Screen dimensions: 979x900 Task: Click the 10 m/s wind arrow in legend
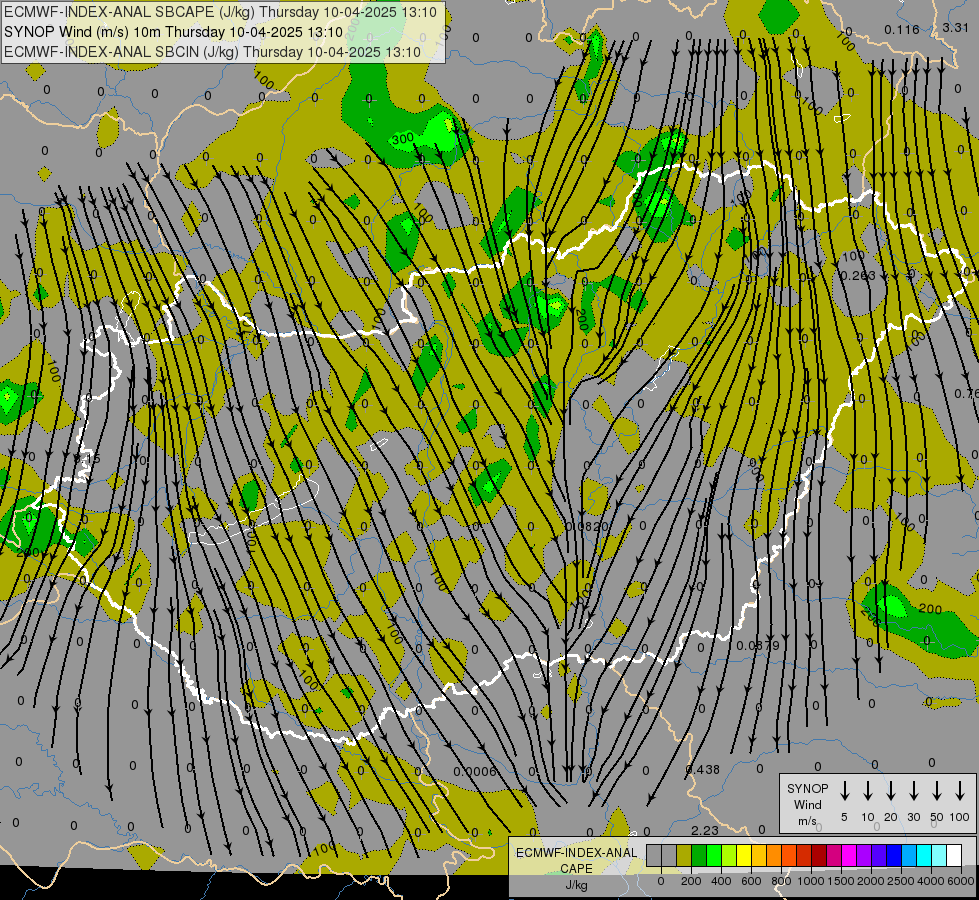[x=867, y=791]
